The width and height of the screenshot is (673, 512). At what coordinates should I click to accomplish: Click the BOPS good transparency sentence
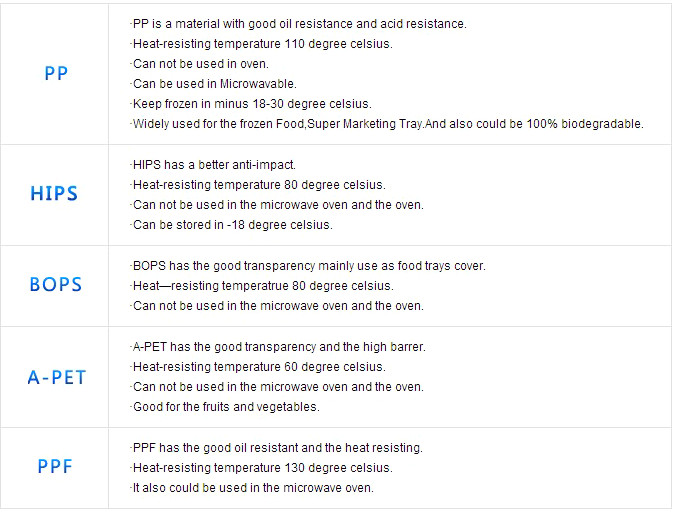[x=308, y=266]
